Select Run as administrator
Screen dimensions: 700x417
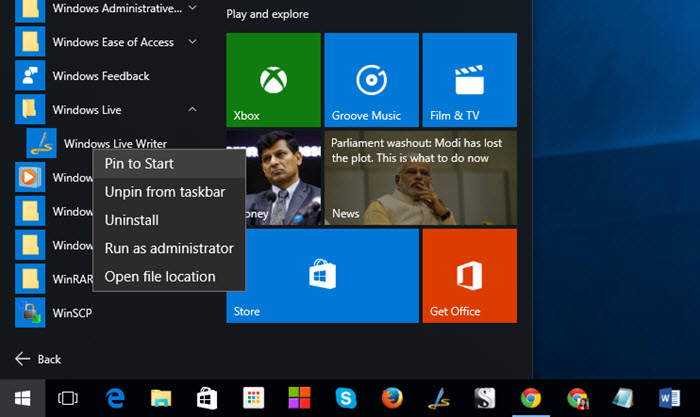click(x=169, y=248)
